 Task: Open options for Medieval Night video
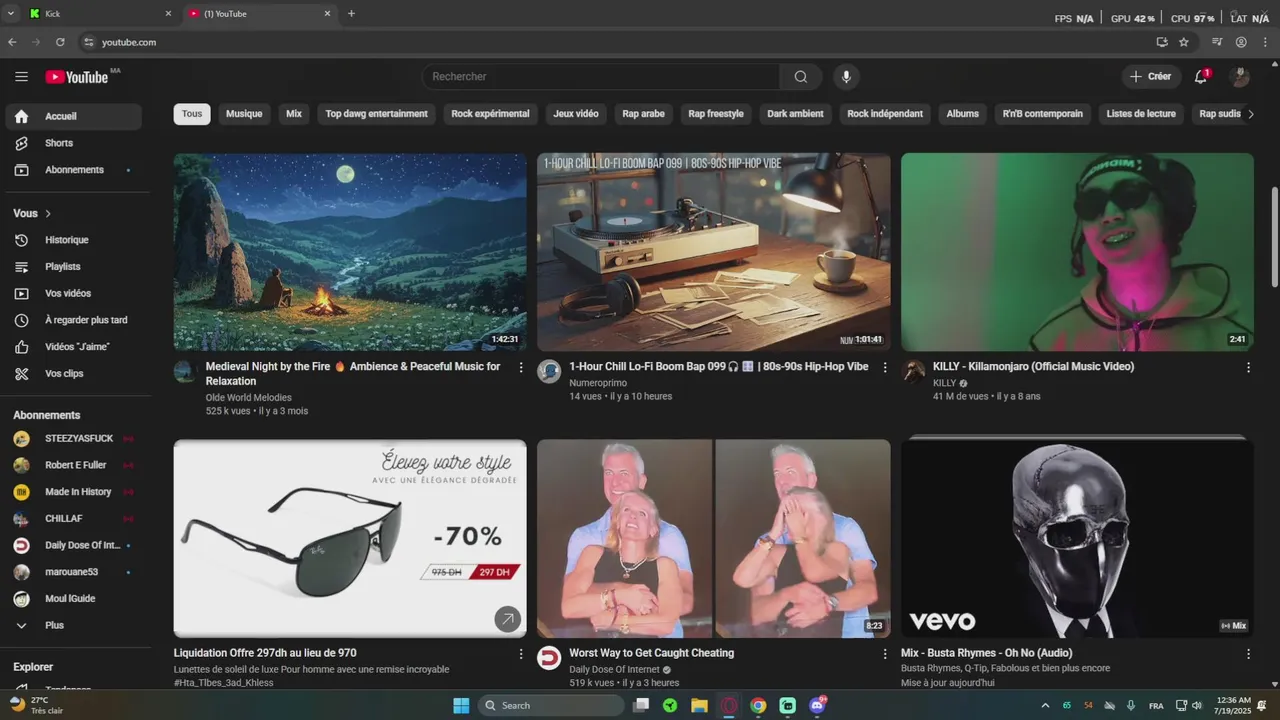tap(521, 367)
